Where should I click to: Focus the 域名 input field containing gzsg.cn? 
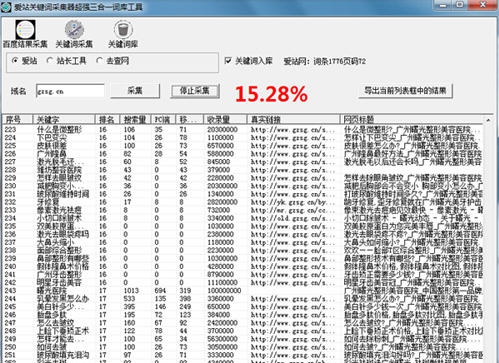[x=70, y=91]
